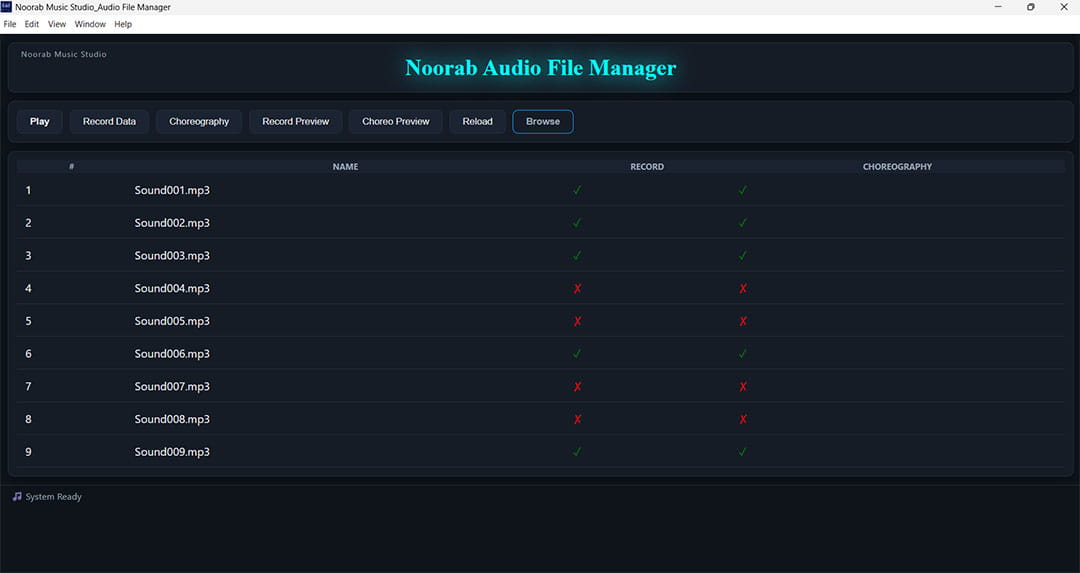Open Record Preview

click(x=295, y=121)
